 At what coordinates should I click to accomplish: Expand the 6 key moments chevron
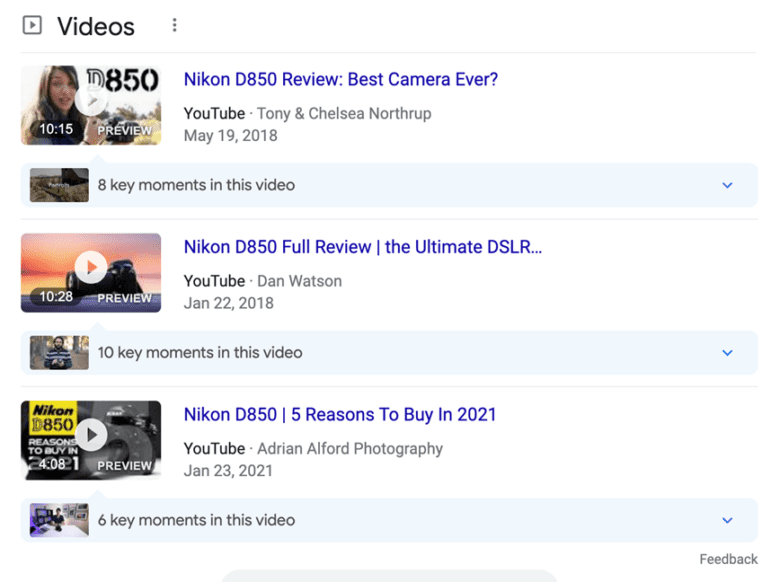pyautogui.click(x=727, y=520)
